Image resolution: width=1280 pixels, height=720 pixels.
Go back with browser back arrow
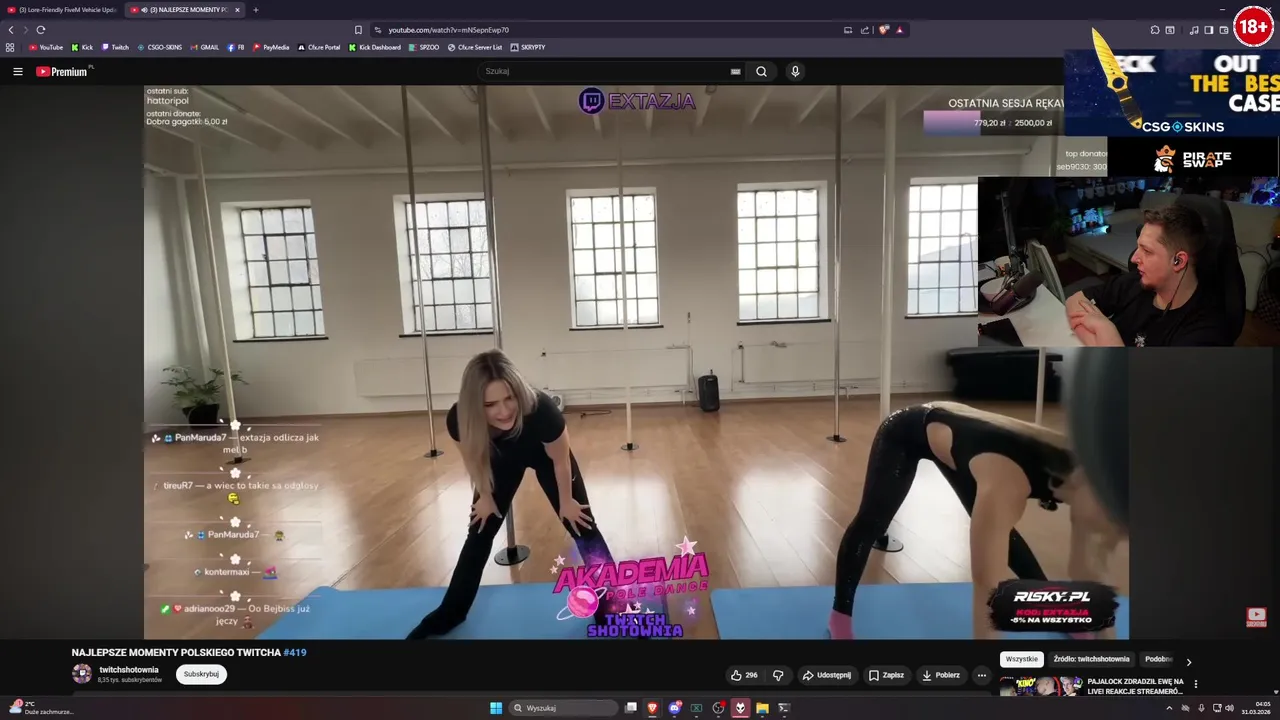click(11, 30)
